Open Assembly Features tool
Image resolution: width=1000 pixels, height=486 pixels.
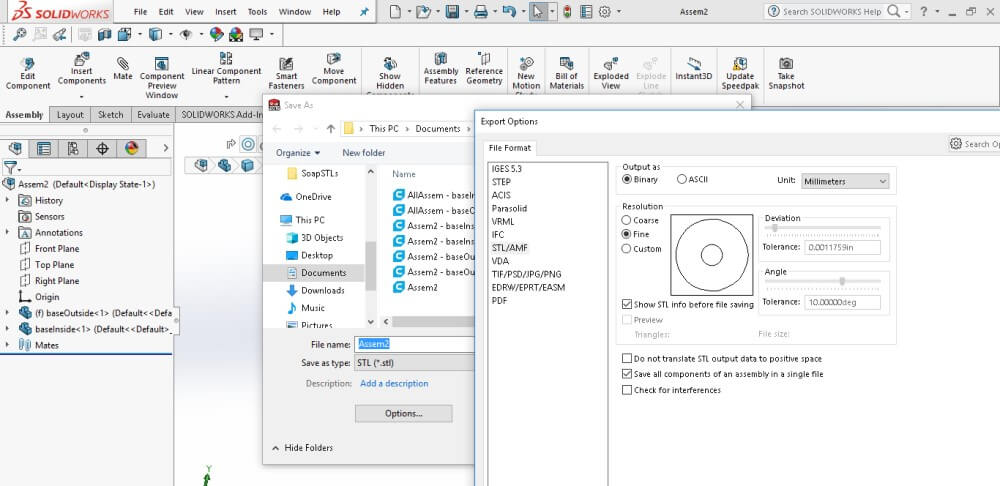click(441, 69)
